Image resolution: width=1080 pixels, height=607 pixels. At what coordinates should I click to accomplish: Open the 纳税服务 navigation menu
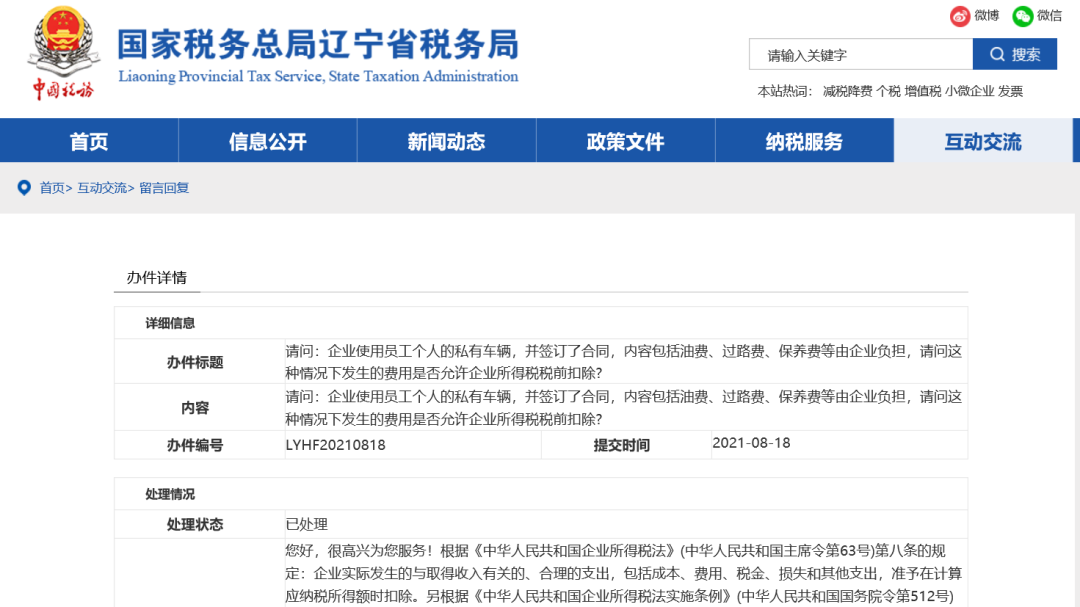click(x=804, y=140)
